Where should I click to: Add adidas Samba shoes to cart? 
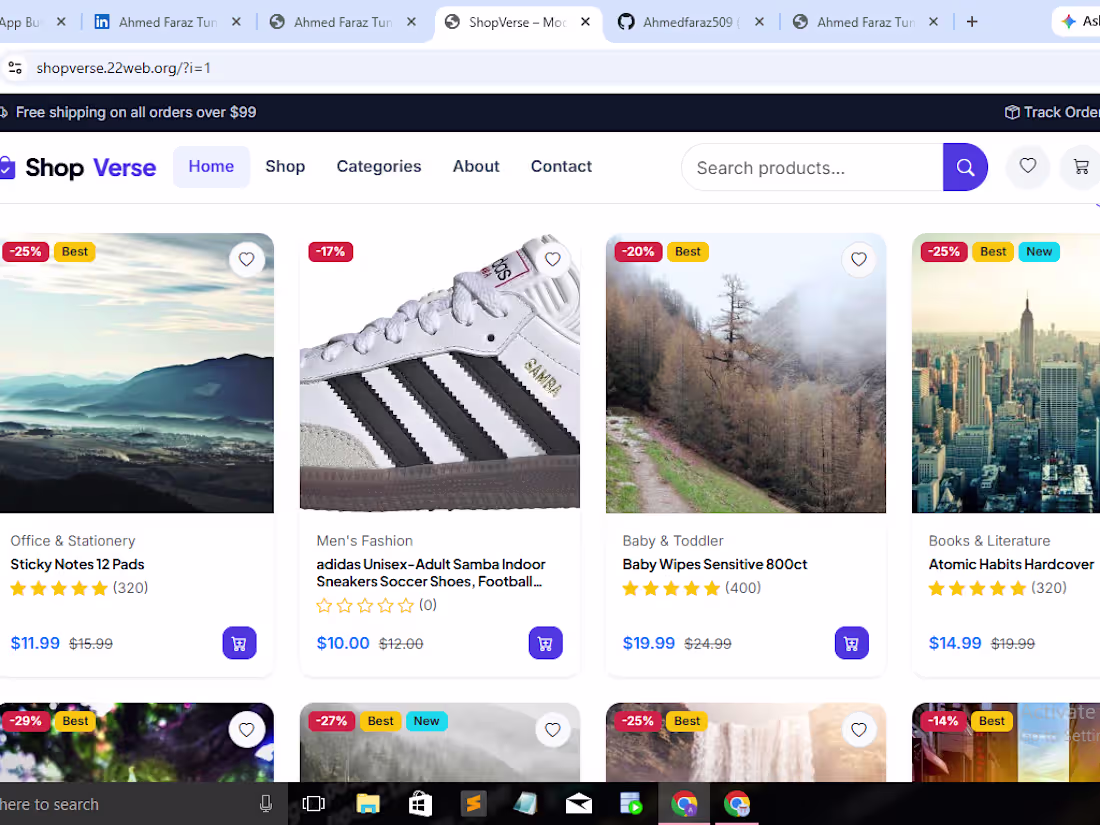(x=546, y=643)
